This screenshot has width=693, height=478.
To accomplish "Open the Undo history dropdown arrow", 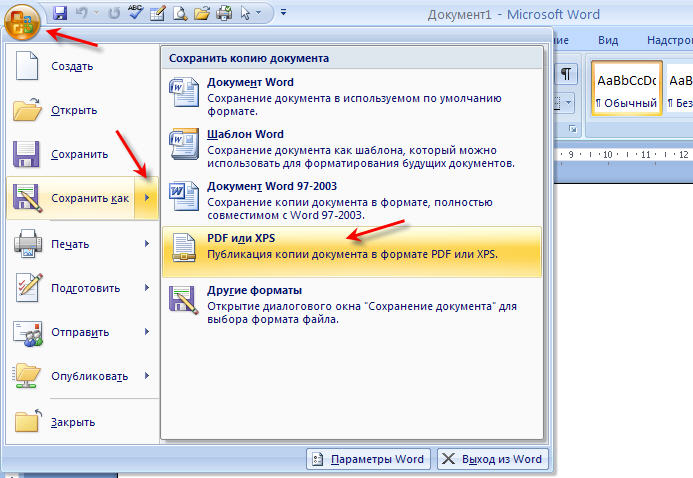I will [96, 13].
